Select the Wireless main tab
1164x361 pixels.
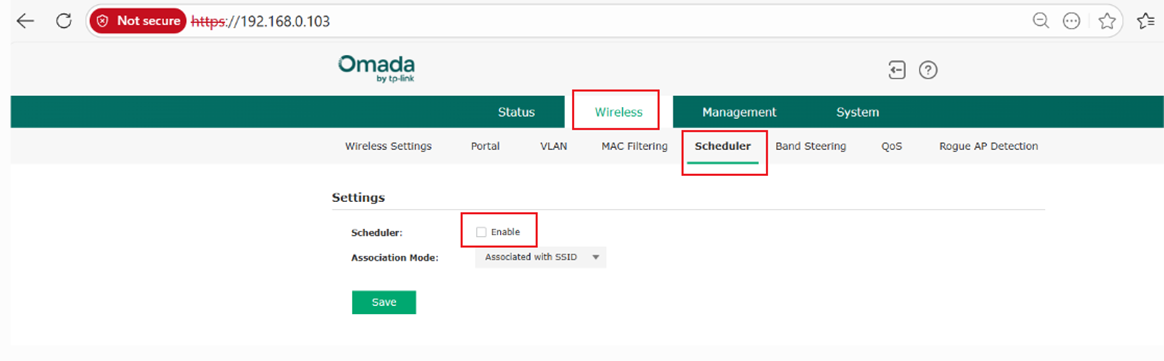click(x=618, y=112)
